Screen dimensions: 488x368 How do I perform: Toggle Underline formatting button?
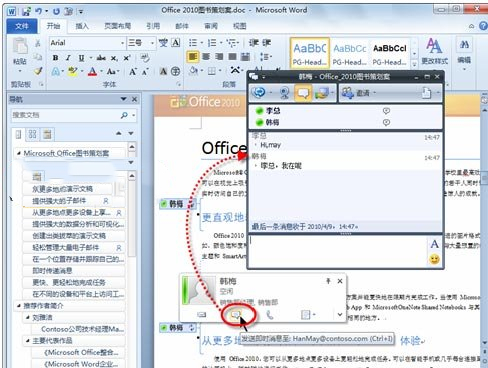[x=81, y=58]
